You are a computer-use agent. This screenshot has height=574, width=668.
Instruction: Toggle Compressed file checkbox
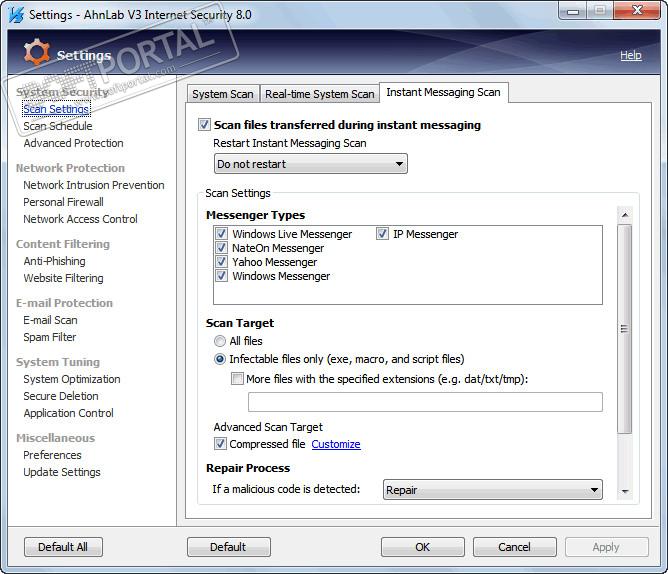point(220,444)
